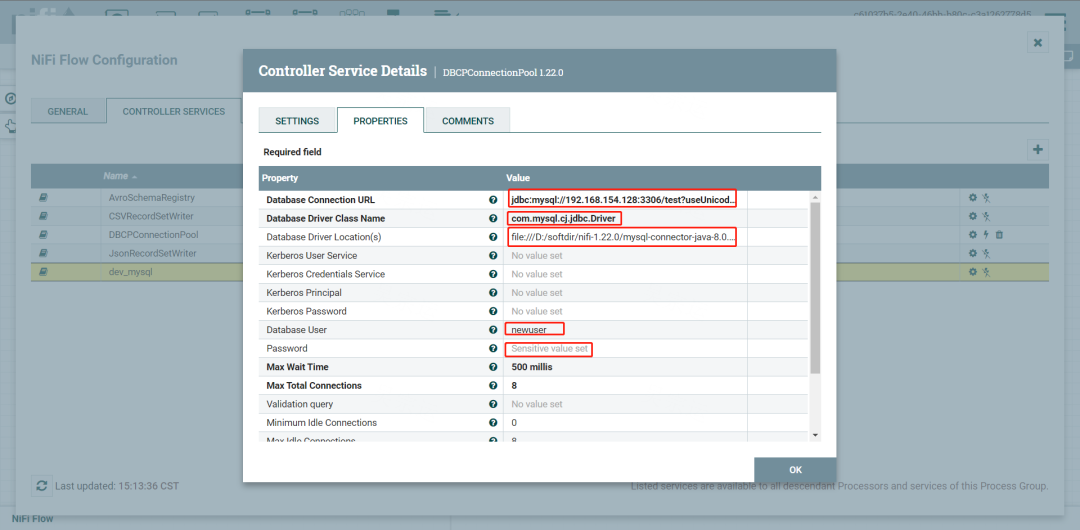Screen dimensions: 1080x530
Task: Click the book icon beside CSVRecordSetWriter
Action: [43, 216]
